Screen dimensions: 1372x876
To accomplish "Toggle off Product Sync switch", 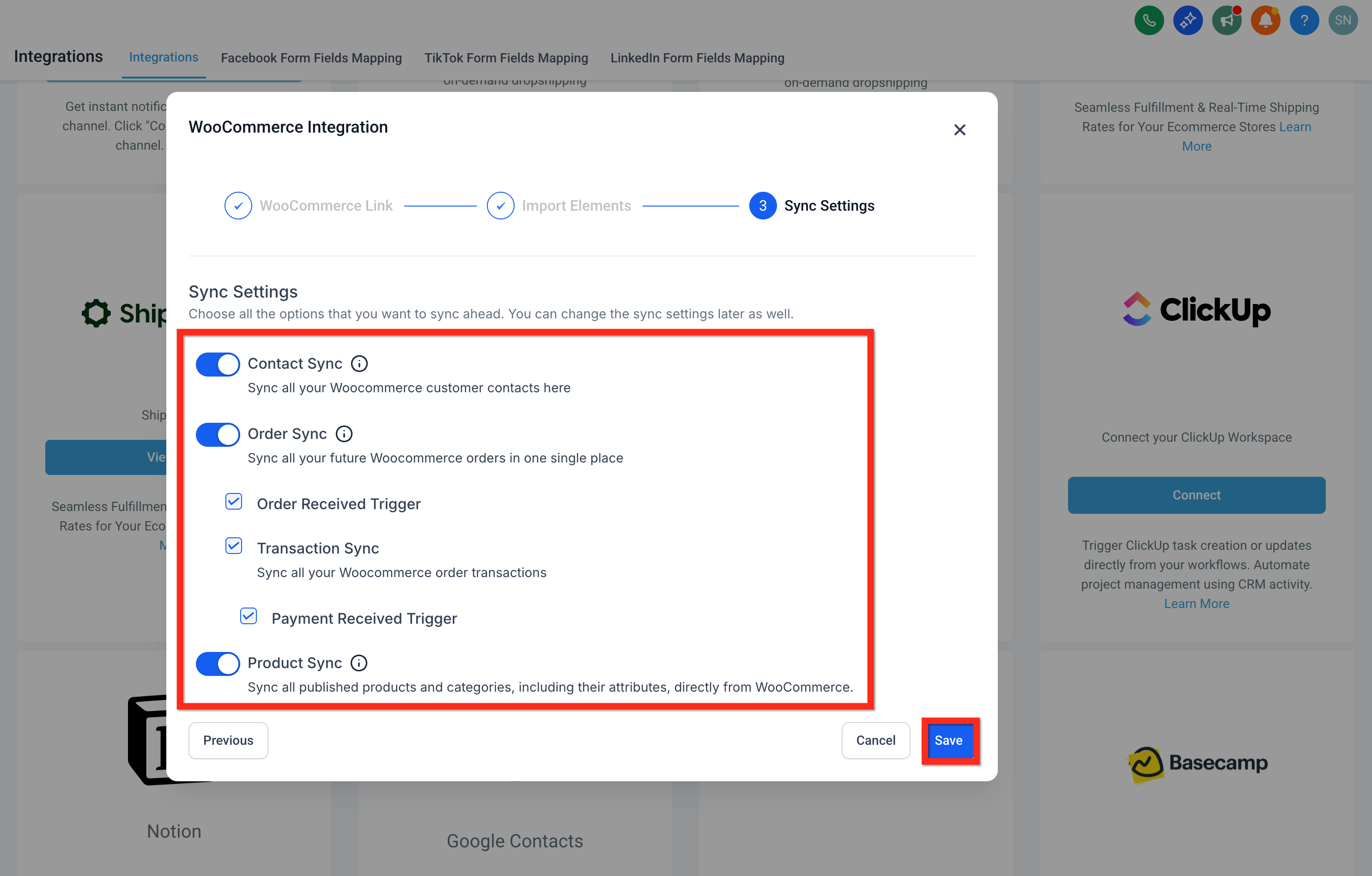I will pyautogui.click(x=217, y=663).
